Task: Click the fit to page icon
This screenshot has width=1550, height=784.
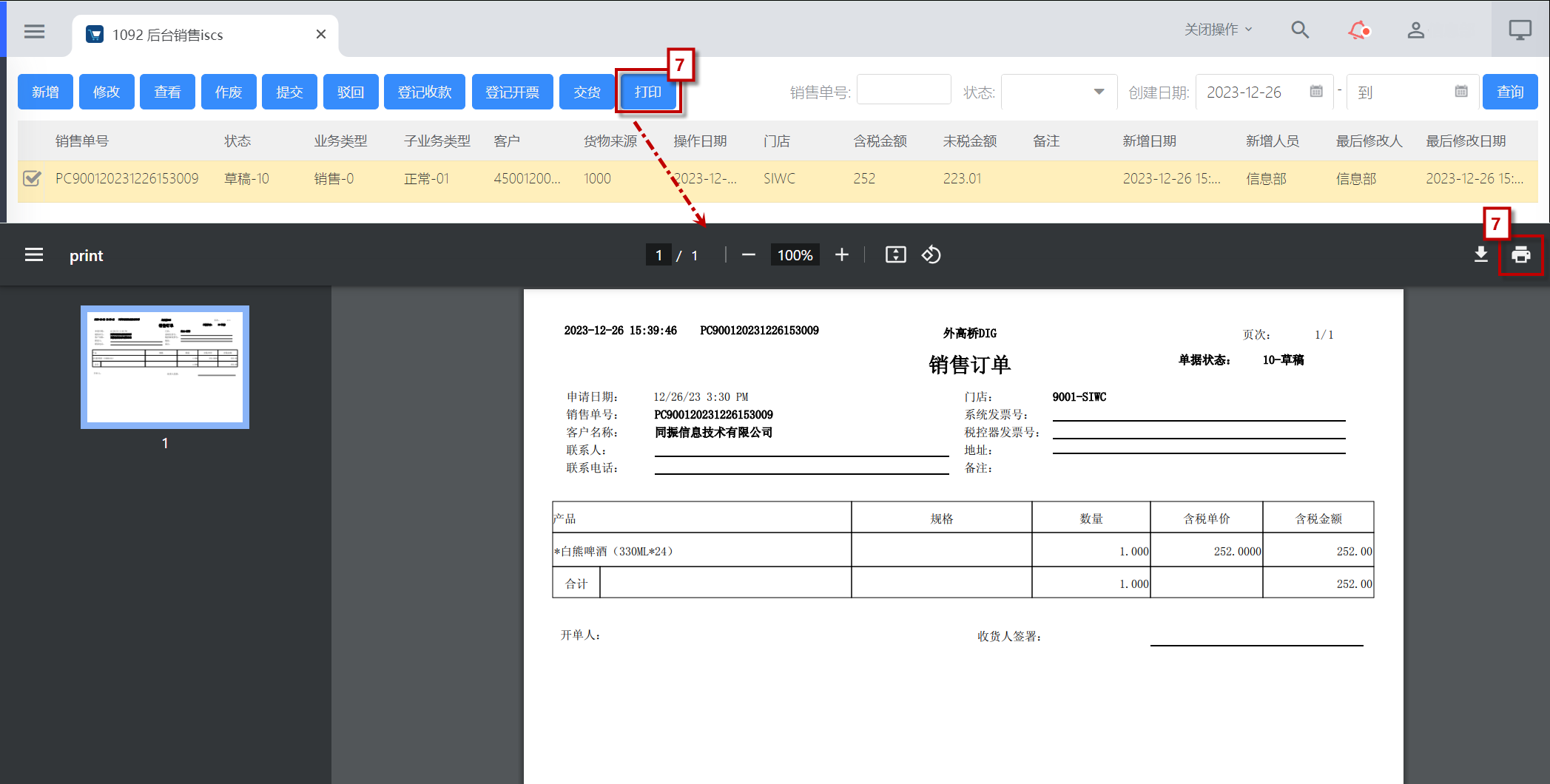Action: click(x=895, y=254)
